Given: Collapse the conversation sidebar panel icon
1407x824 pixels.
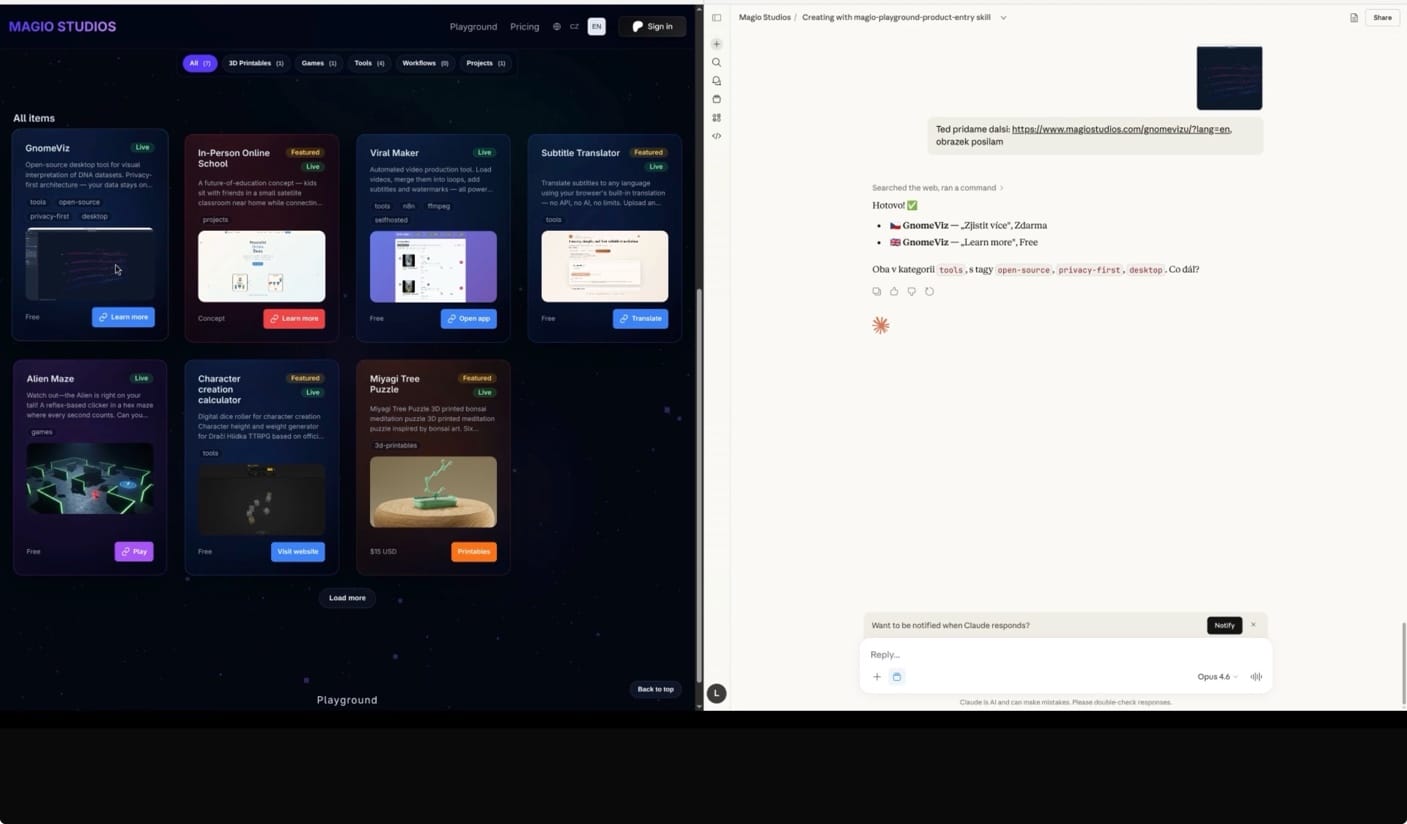Looking at the screenshot, I should [716, 17].
